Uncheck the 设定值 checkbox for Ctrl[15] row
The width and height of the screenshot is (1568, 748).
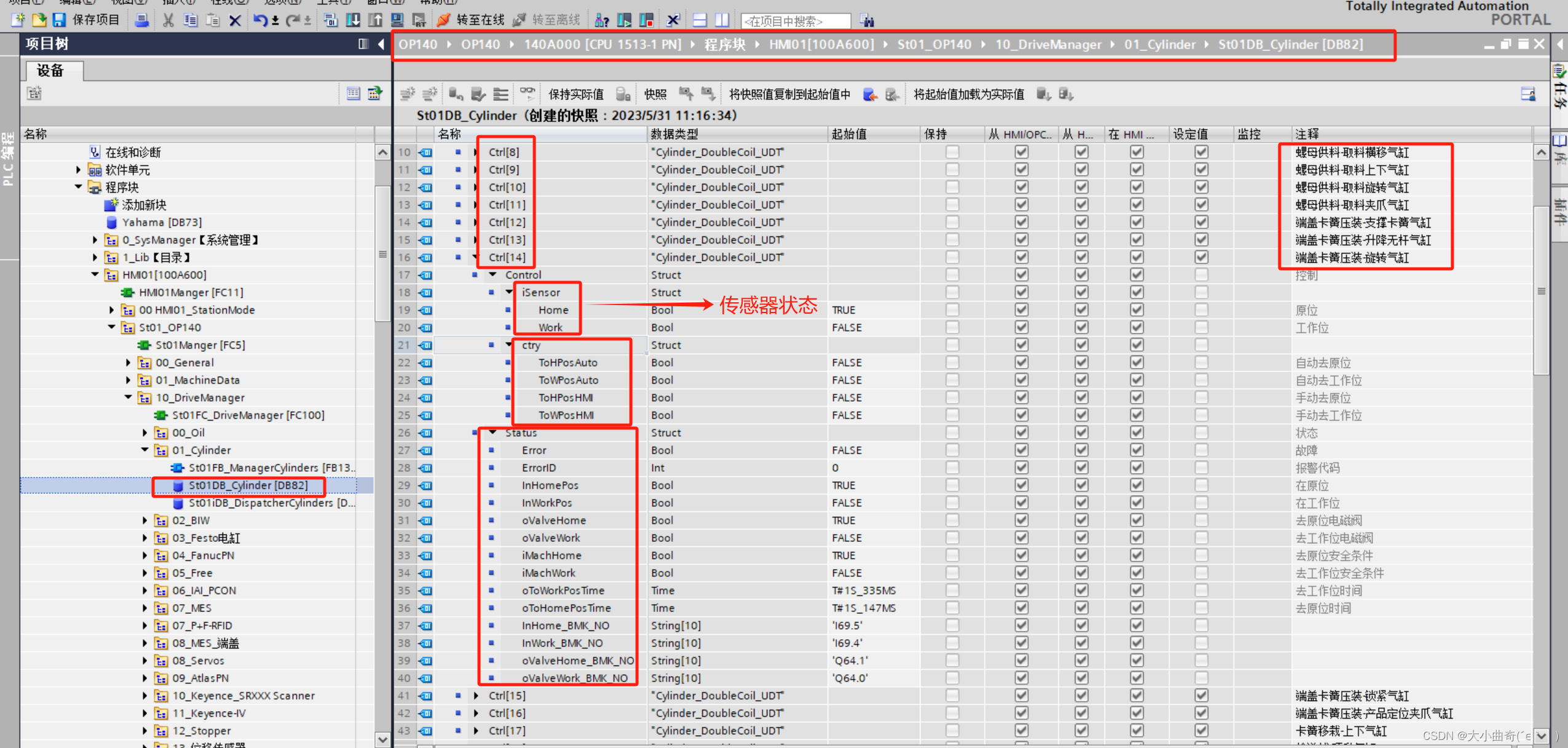coord(1201,696)
